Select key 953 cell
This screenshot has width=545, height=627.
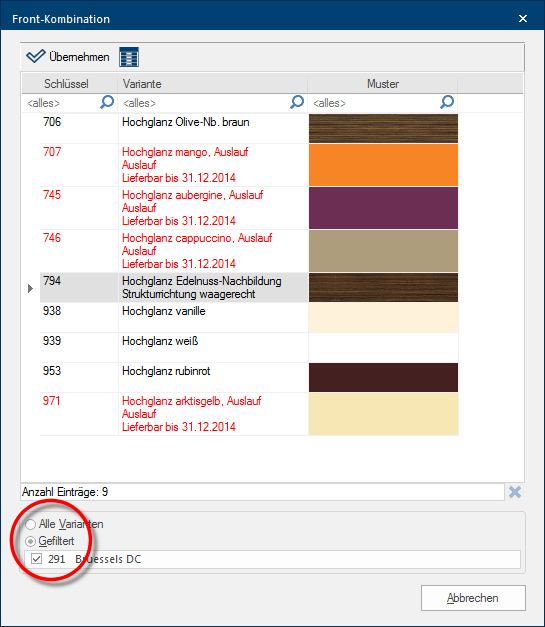tap(79, 377)
